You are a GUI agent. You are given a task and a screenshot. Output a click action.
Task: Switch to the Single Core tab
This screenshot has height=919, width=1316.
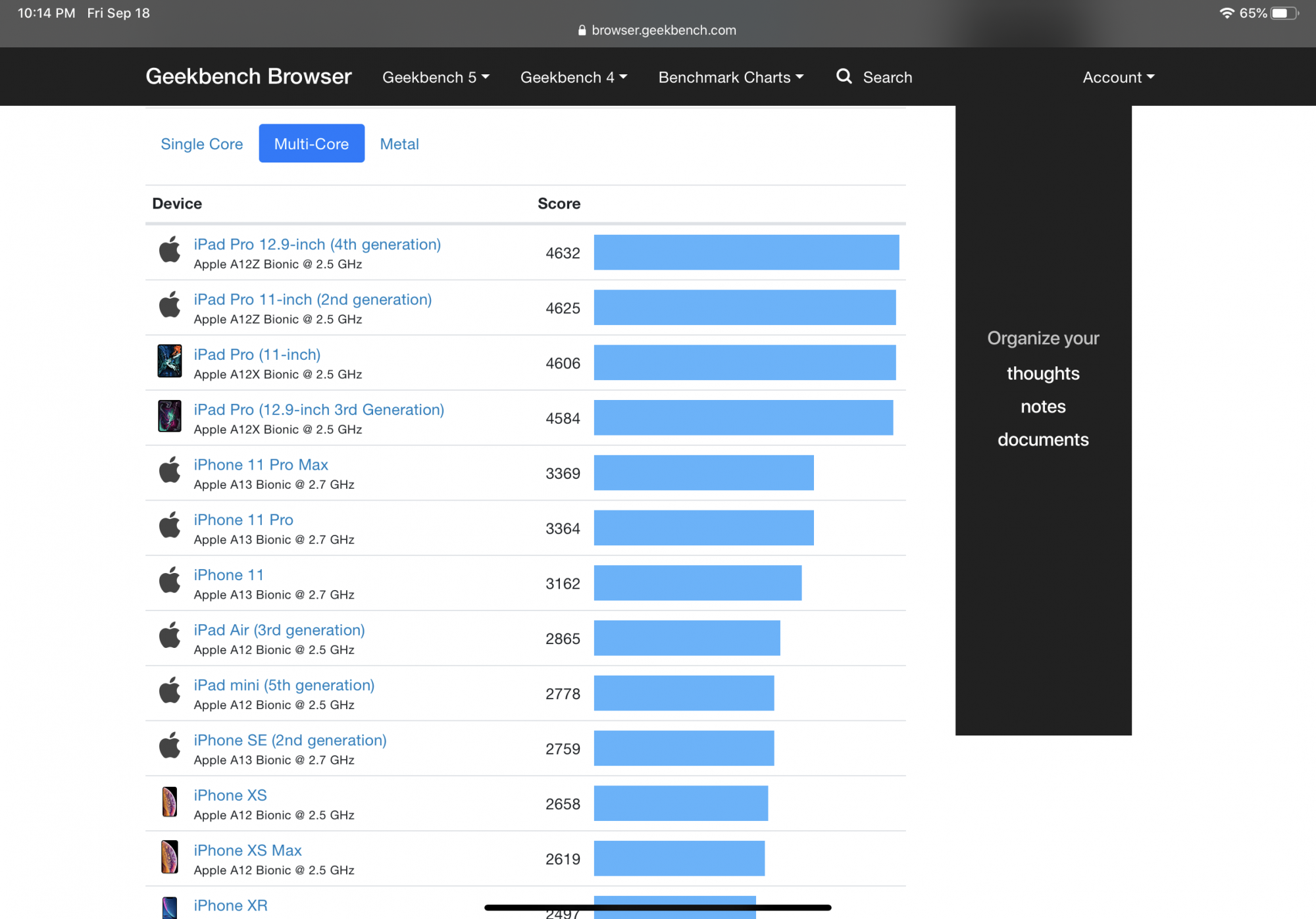[201, 144]
